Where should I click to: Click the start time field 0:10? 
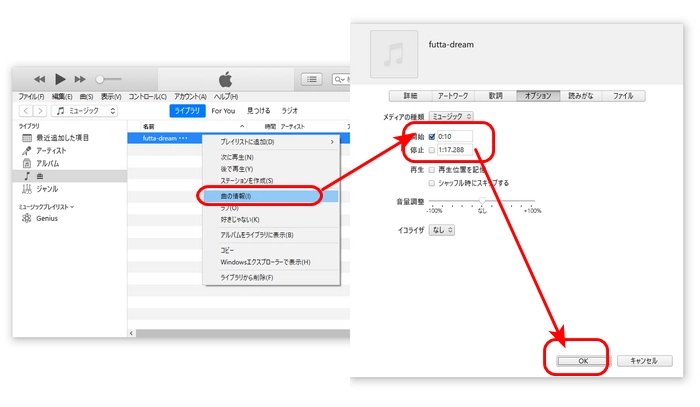point(454,137)
